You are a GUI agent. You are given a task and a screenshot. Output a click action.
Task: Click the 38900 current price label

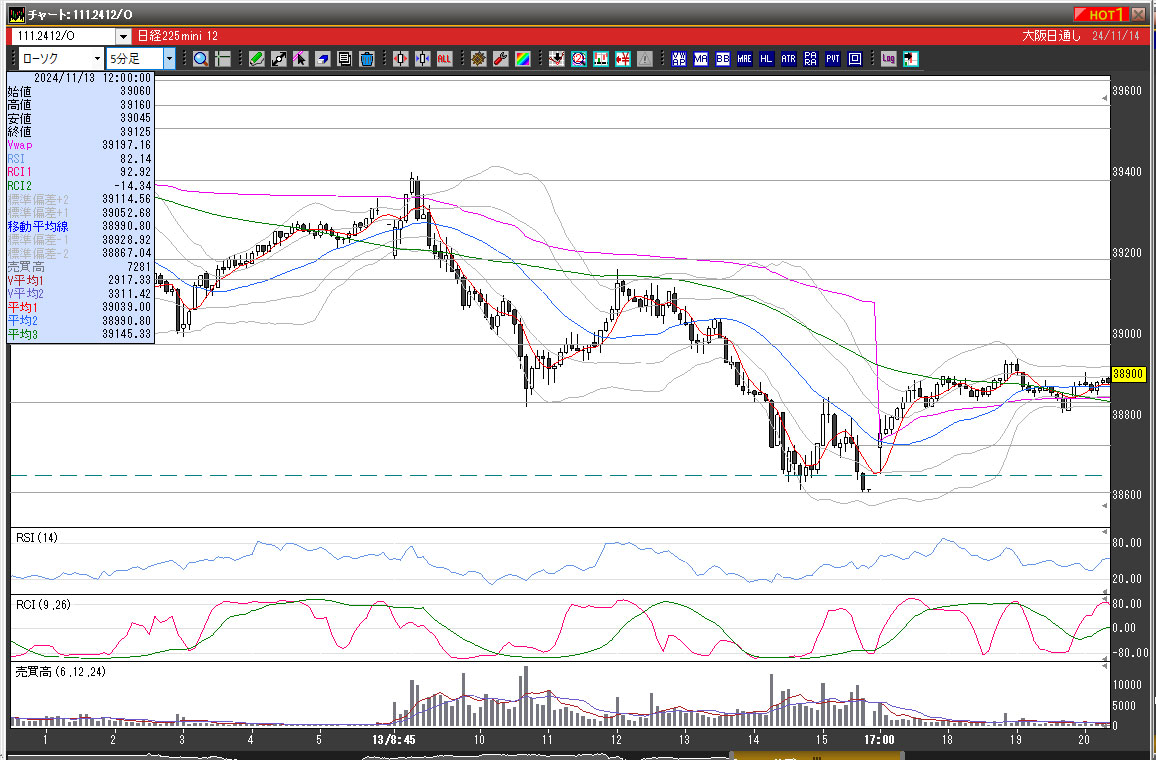pyautogui.click(x=1128, y=374)
